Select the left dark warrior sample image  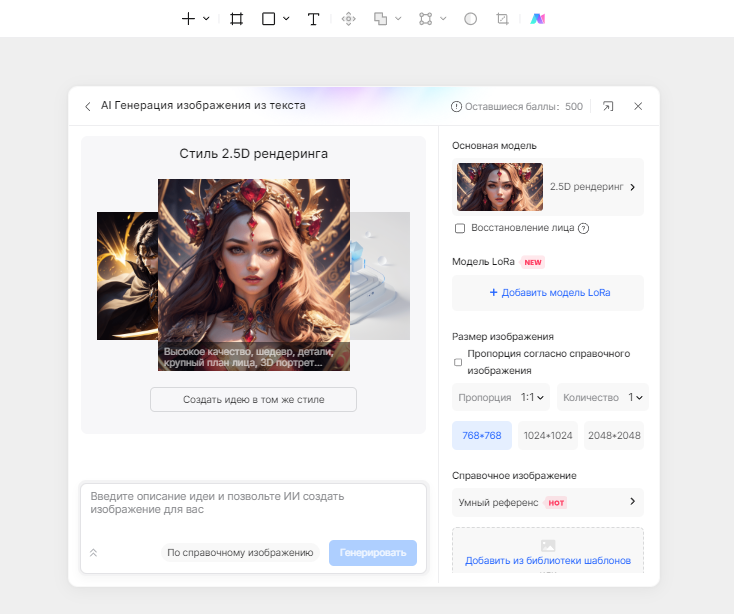[127, 276]
